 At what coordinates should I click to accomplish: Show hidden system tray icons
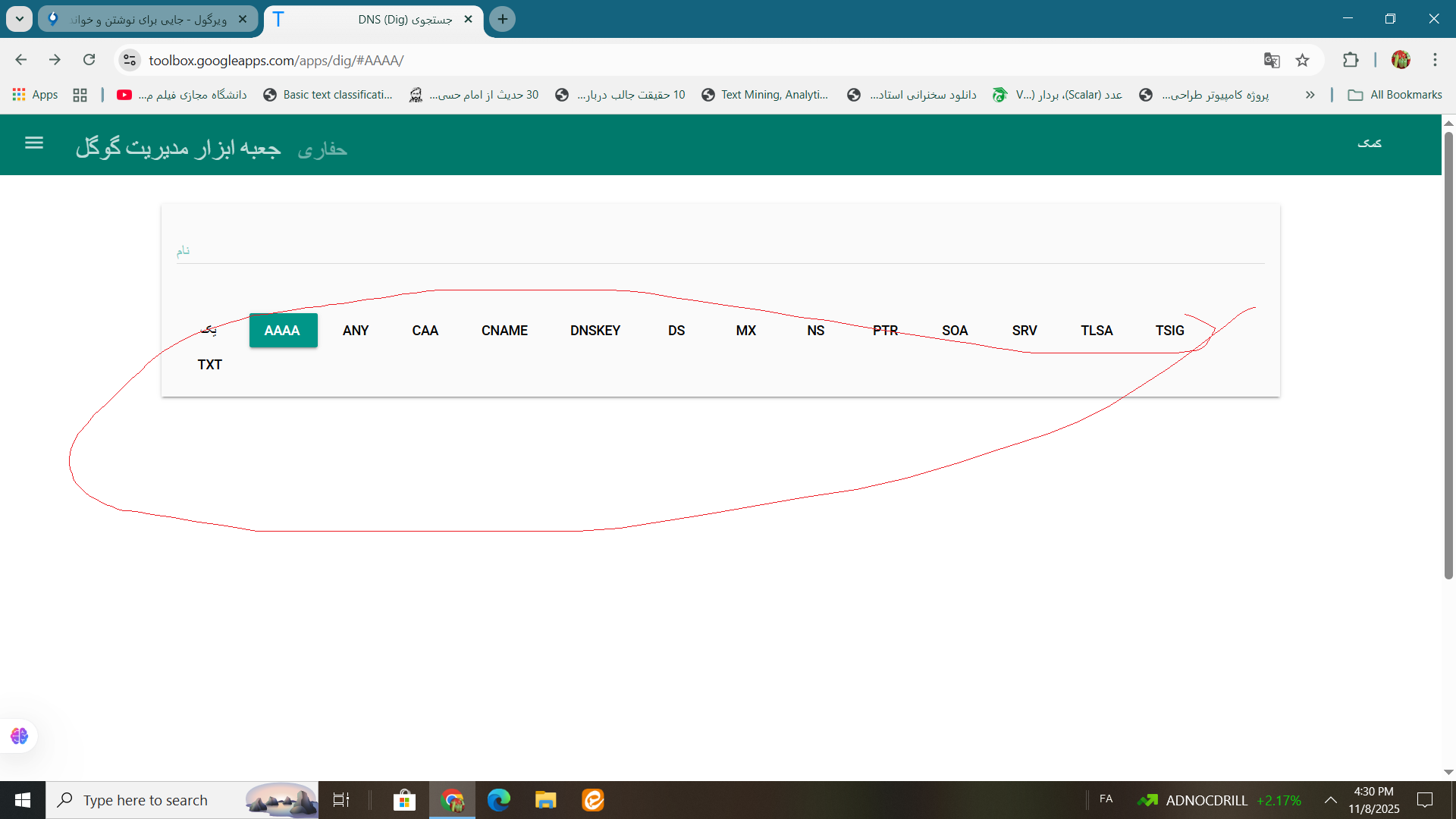click(x=1331, y=800)
